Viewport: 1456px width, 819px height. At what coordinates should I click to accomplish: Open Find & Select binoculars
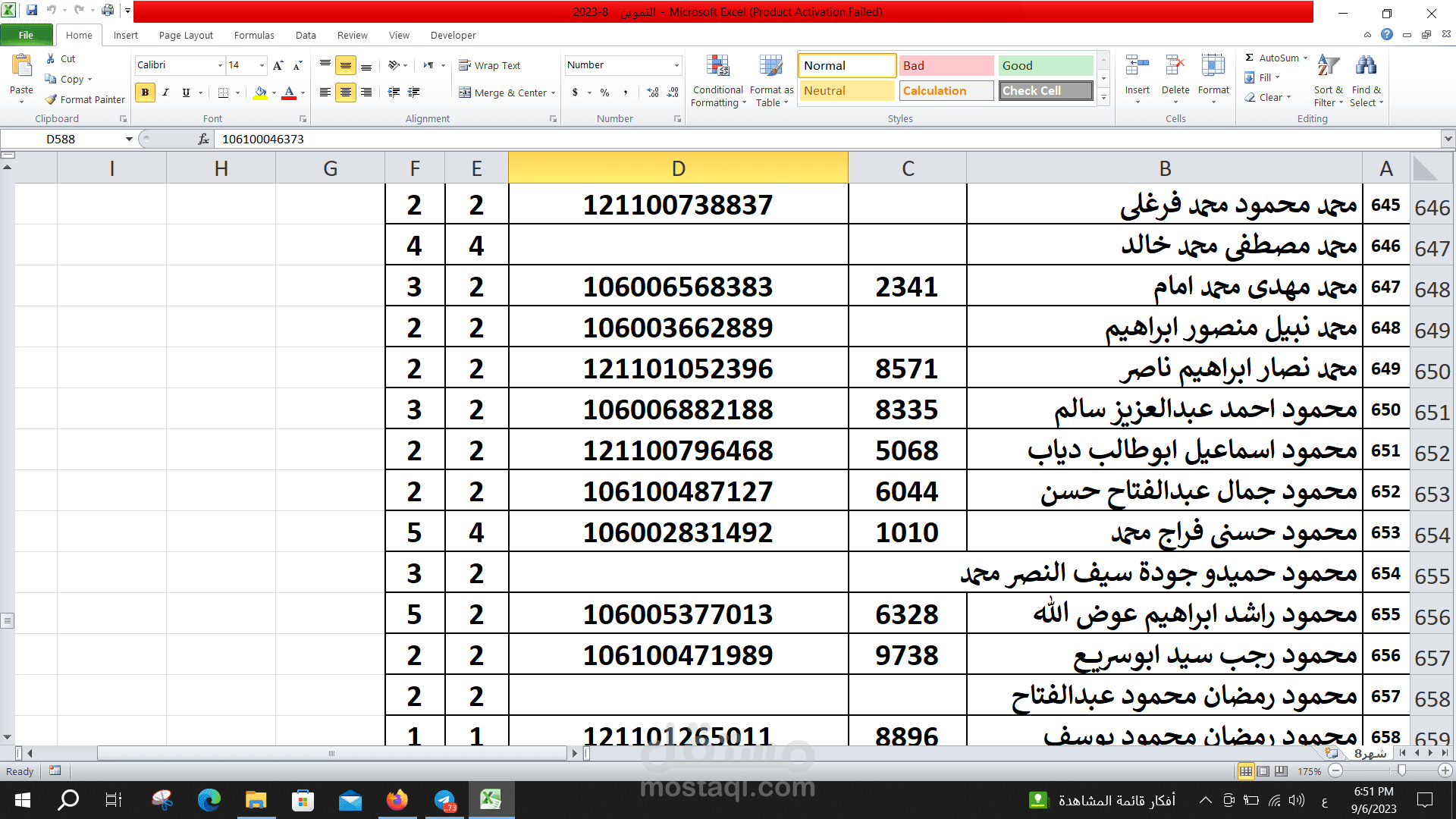[1367, 81]
